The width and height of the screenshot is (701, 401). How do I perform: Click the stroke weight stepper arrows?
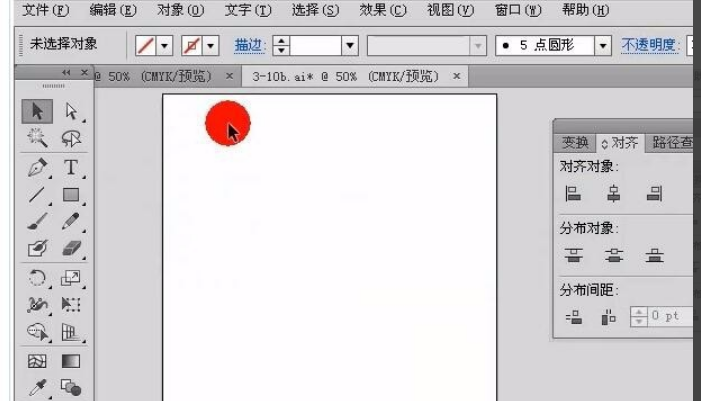point(281,46)
